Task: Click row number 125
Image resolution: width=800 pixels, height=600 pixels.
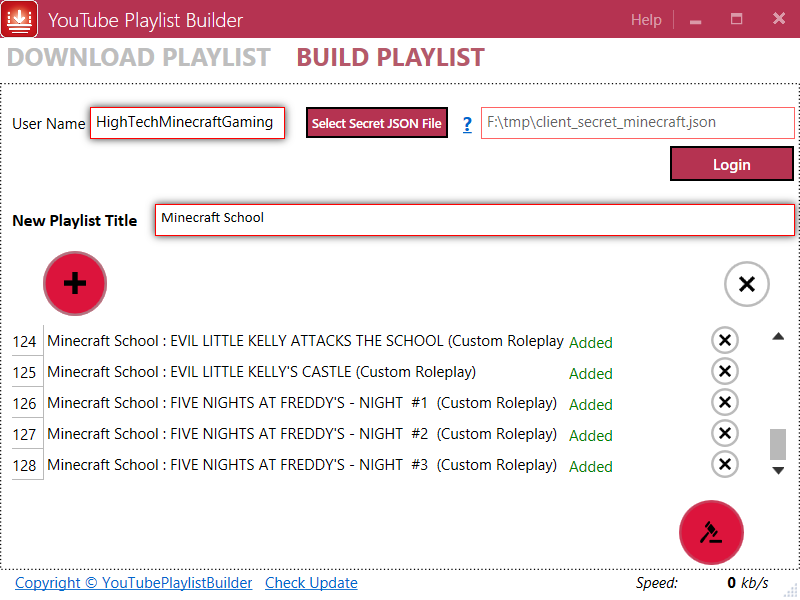Action: tap(24, 372)
